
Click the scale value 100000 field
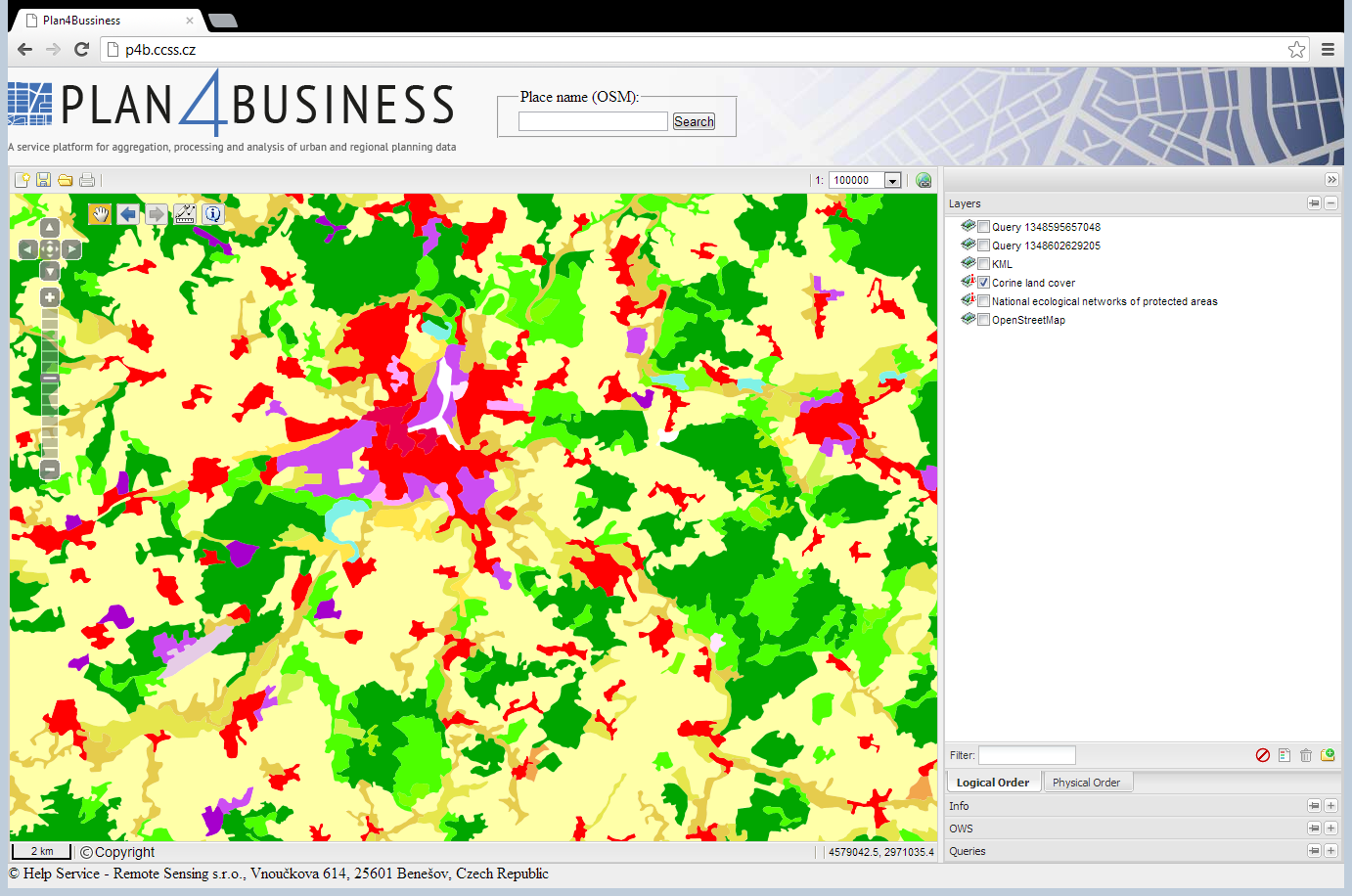click(857, 180)
